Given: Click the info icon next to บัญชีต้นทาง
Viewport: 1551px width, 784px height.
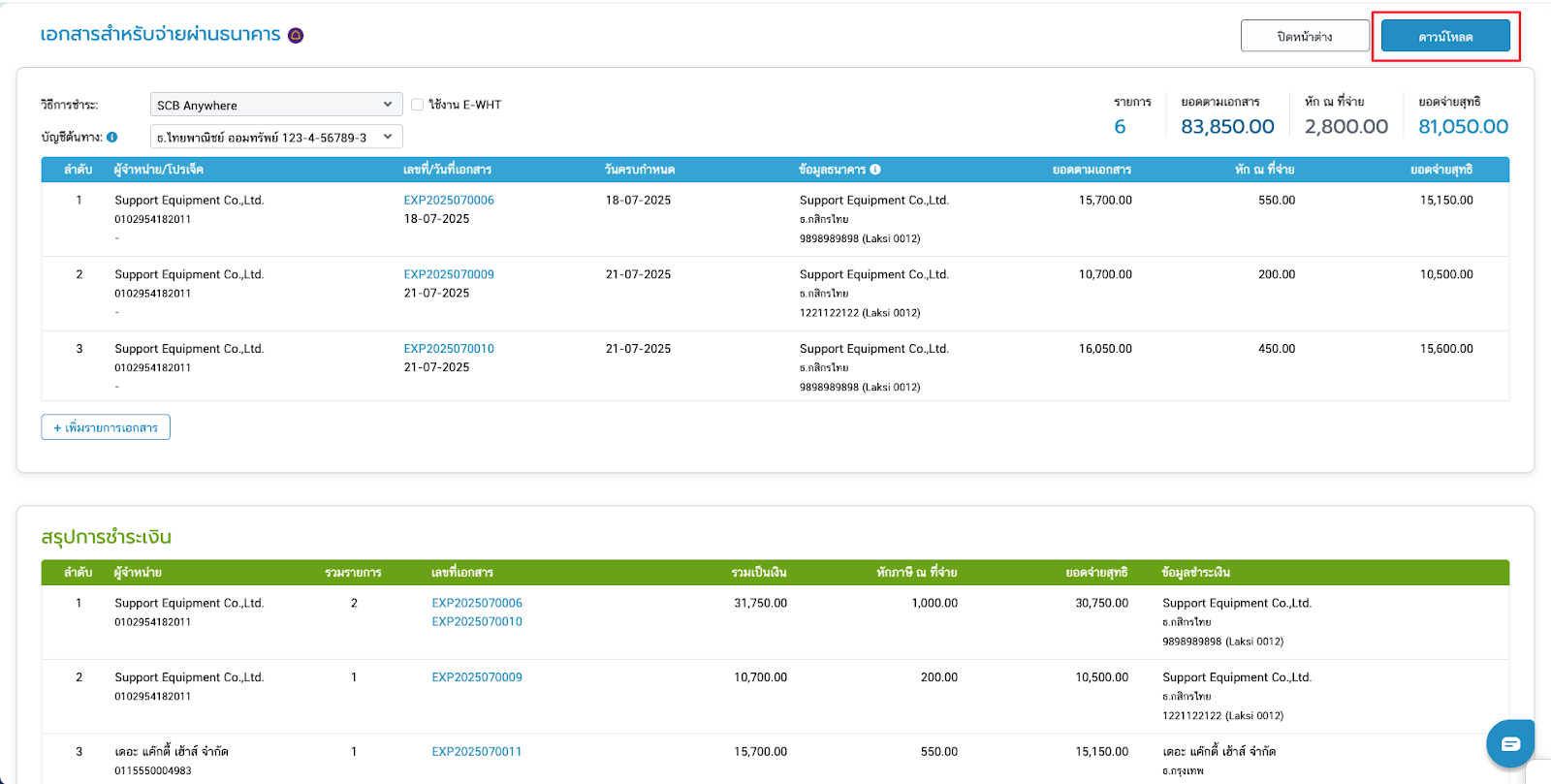Looking at the screenshot, I should 112,138.
